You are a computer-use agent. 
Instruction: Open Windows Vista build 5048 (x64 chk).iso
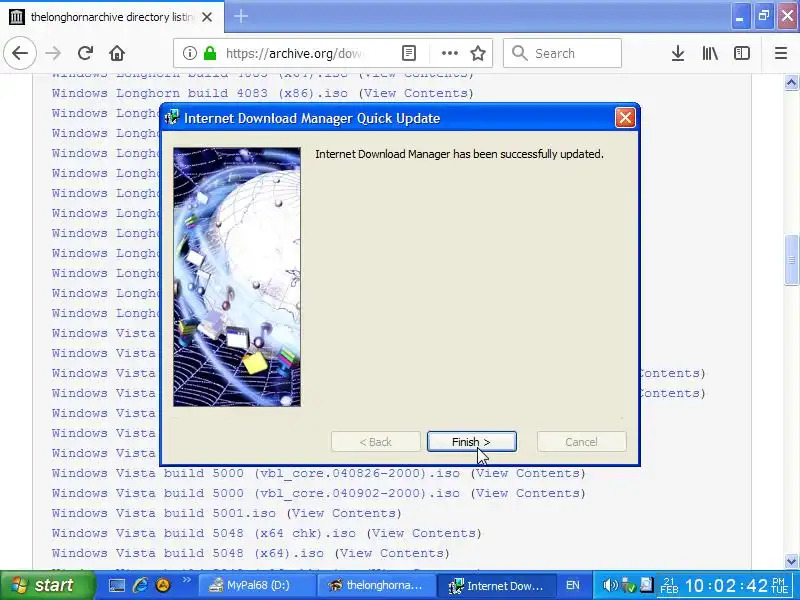pos(204,533)
